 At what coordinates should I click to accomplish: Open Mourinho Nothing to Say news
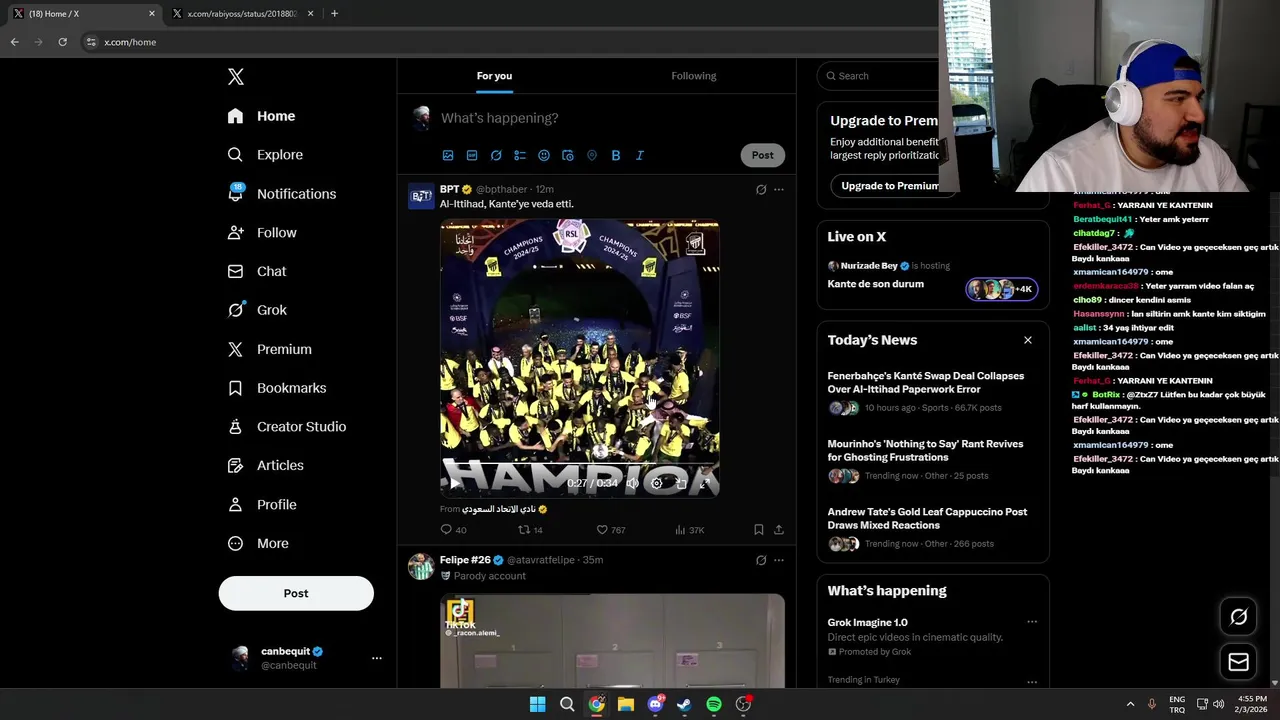click(933, 459)
